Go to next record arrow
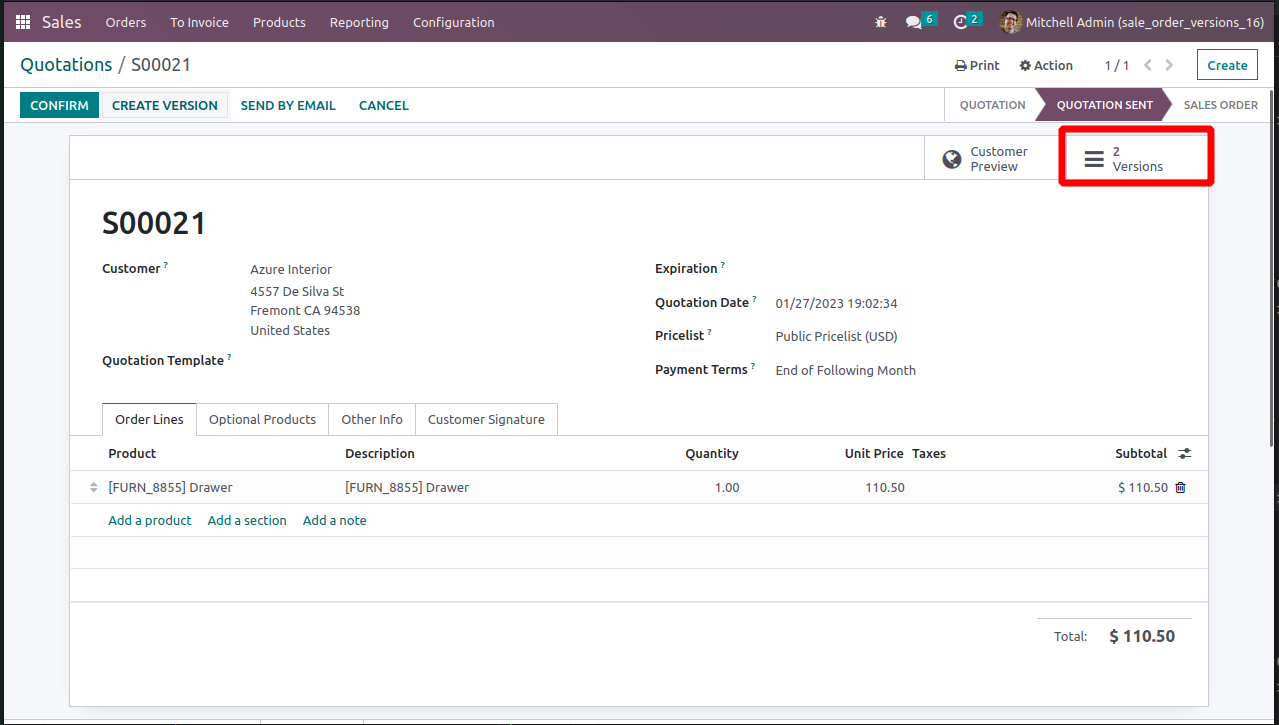 (x=1169, y=65)
